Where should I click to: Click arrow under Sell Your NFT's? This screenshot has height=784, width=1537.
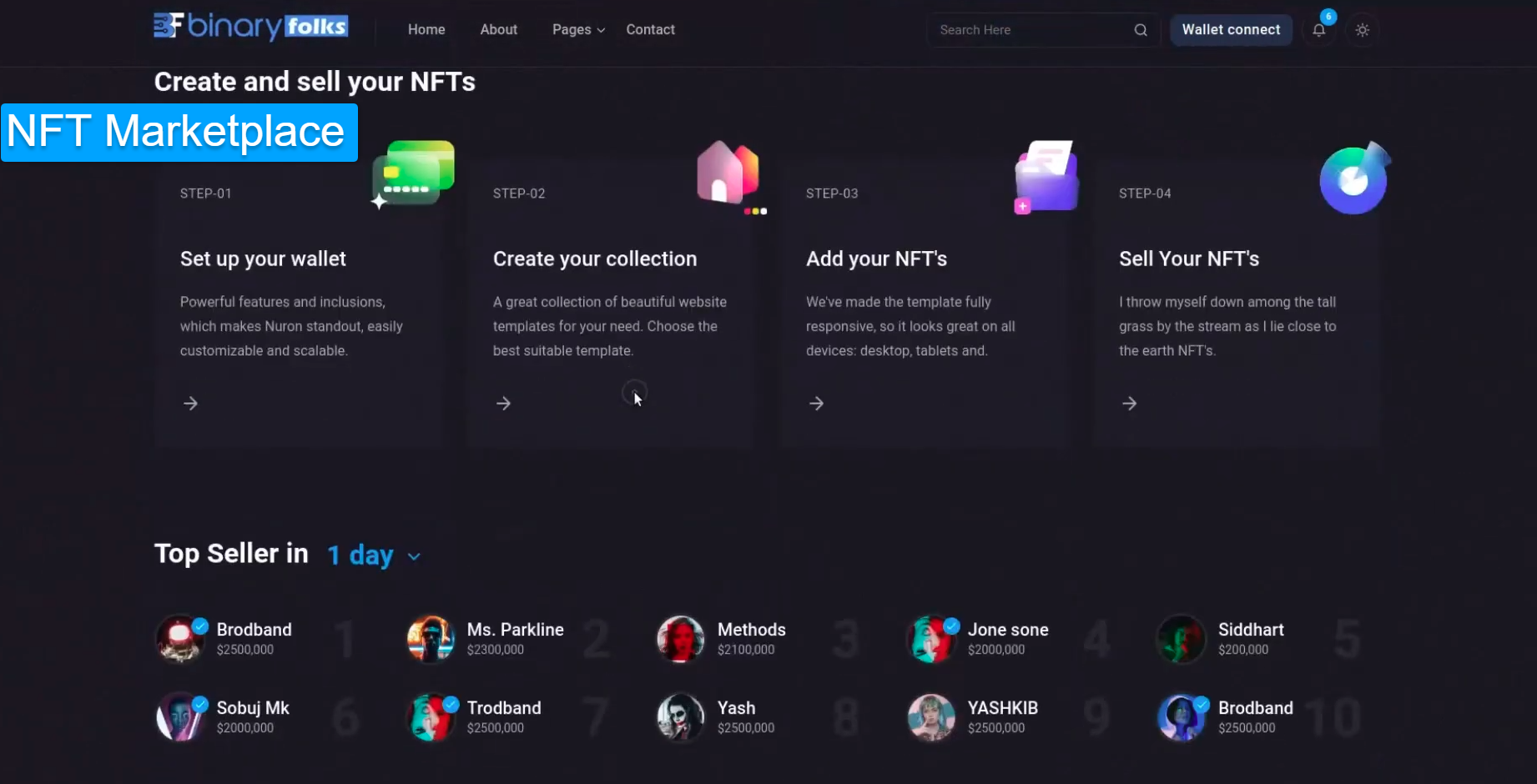(1129, 404)
